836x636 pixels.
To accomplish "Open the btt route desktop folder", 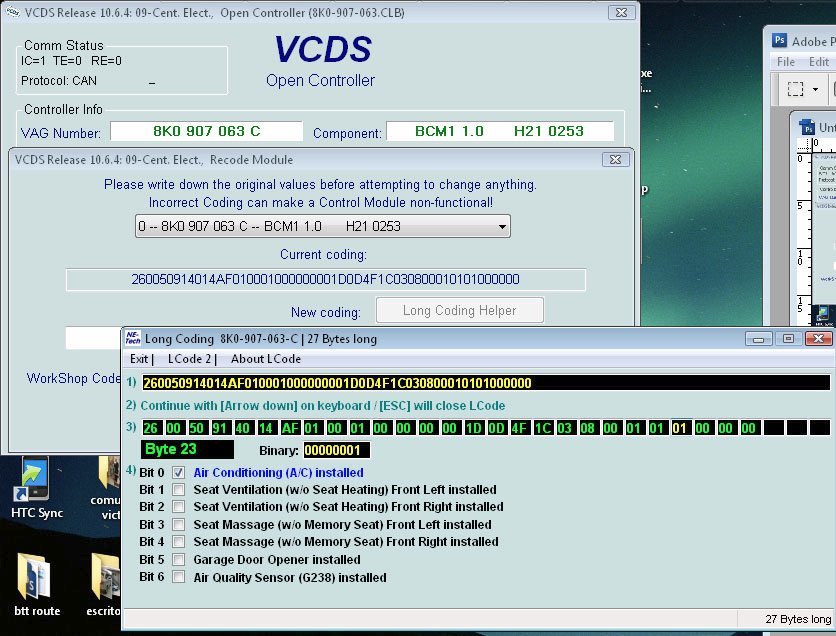I will point(36,584).
